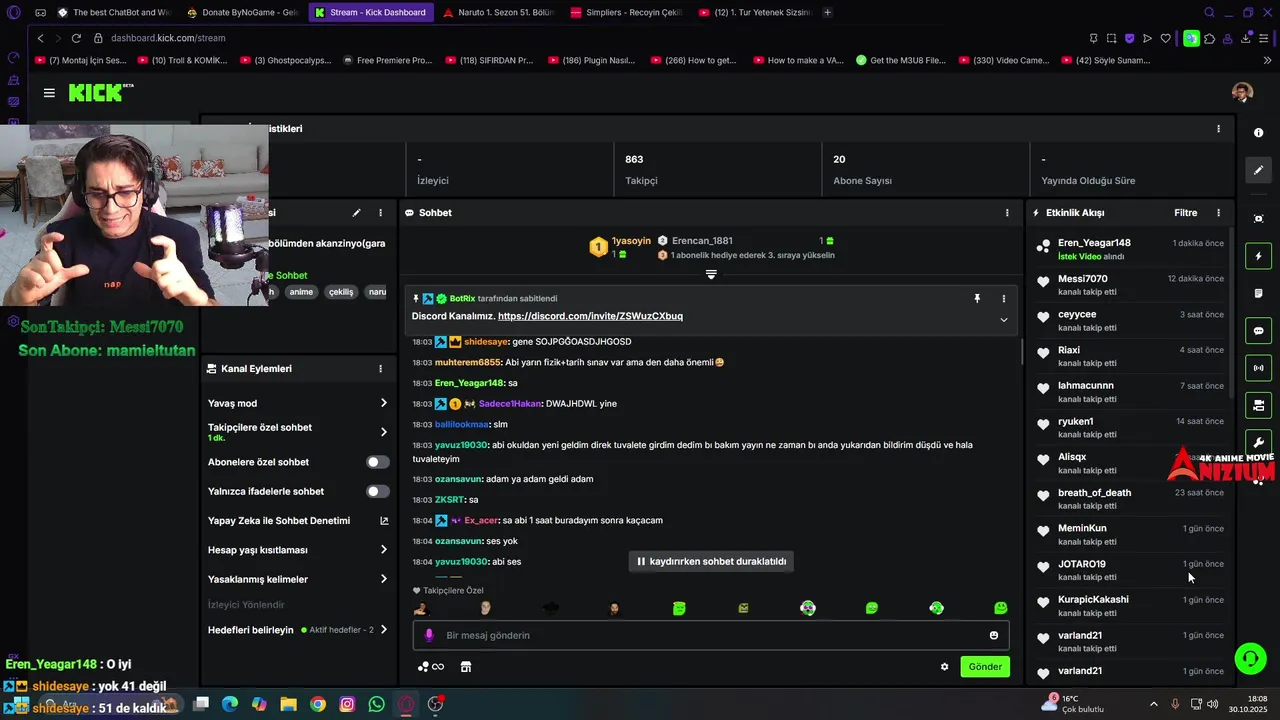The height and width of the screenshot is (720, 1280).
Task: Open the user profile avatar menu
Action: tap(1242, 93)
